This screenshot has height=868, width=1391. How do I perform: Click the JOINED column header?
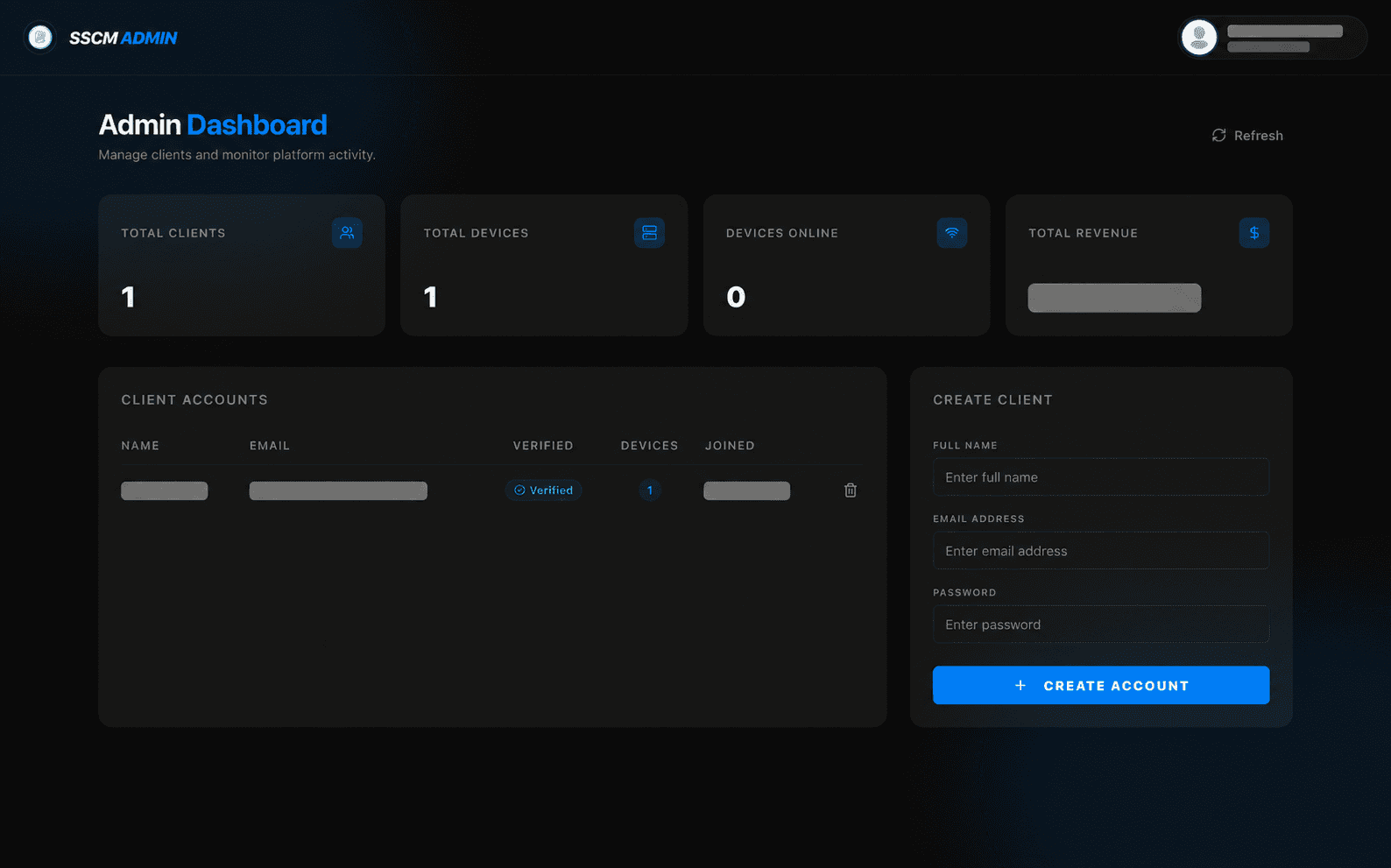click(x=730, y=446)
